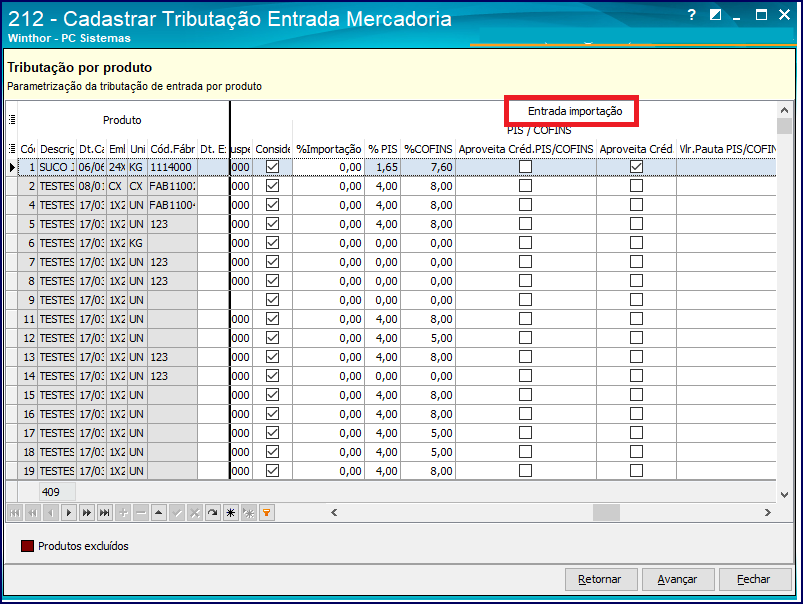This screenshot has width=803, height=604.
Task: Select the FAB1100 factory code cell for product 4
Action: (x=173, y=205)
